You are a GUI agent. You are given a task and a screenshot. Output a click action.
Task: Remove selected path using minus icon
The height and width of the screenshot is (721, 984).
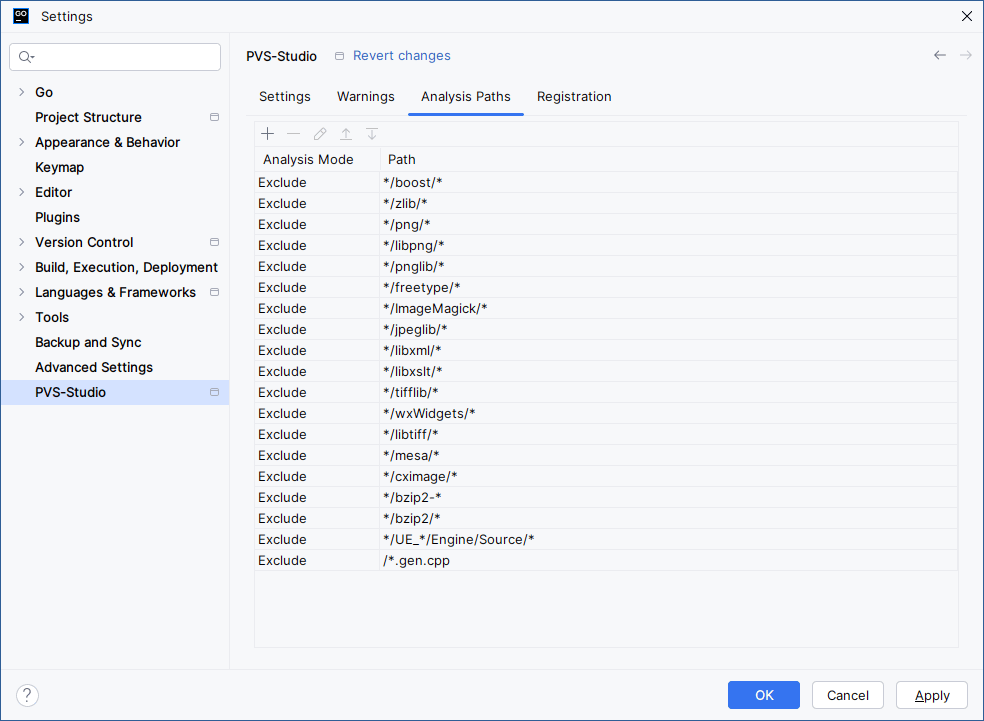pyautogui.click(x=293, y=133)
